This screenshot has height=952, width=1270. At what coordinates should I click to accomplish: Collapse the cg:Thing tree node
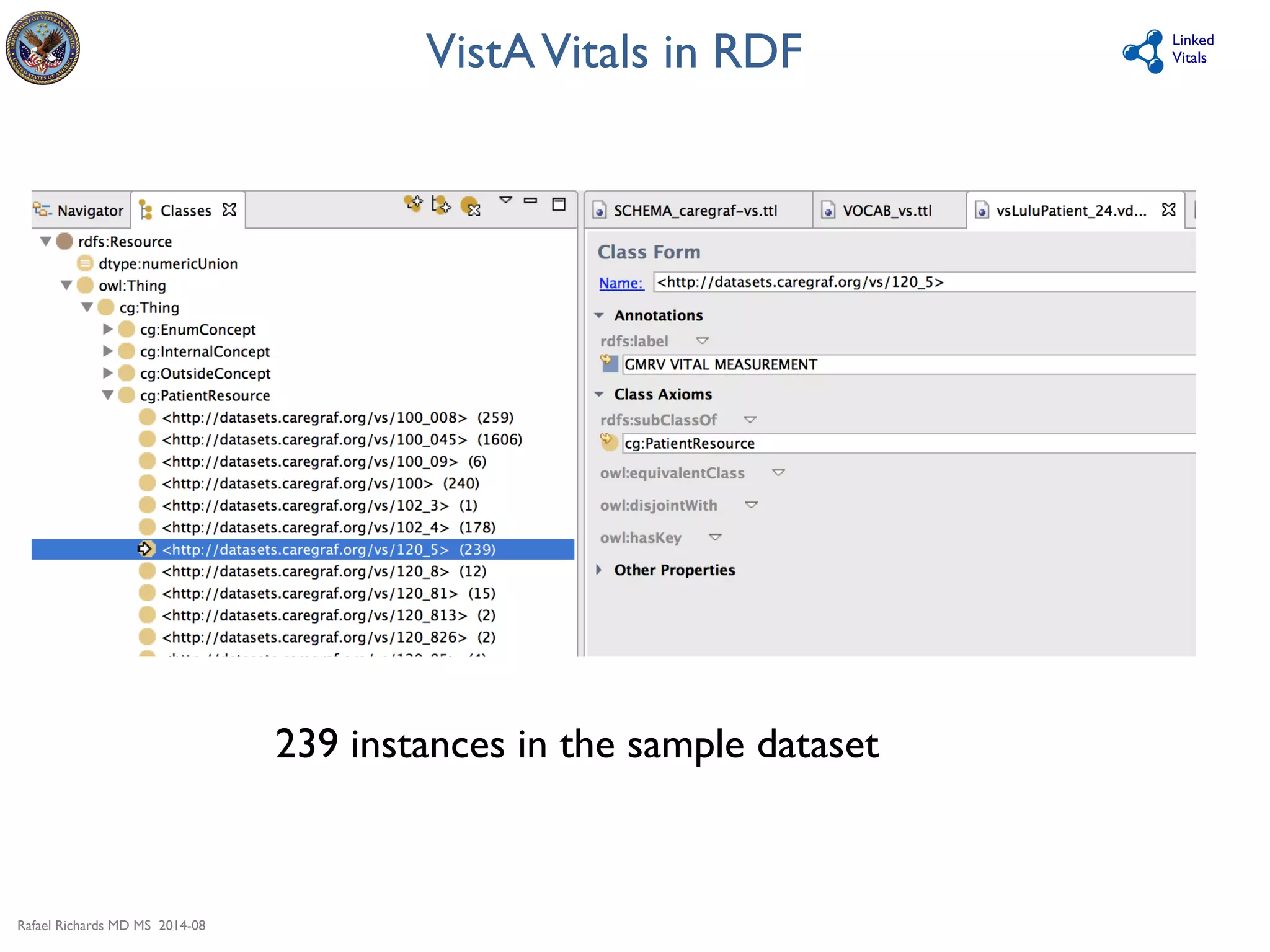coord(87,307)
